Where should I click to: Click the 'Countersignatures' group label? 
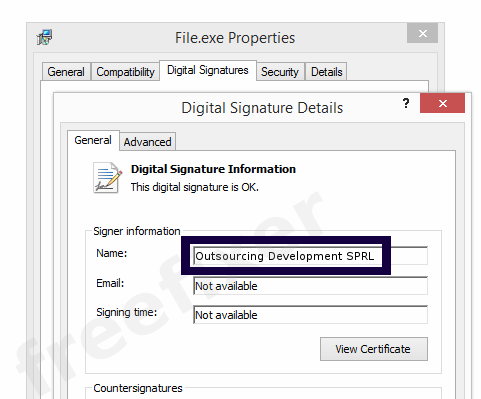pos(138,388)
